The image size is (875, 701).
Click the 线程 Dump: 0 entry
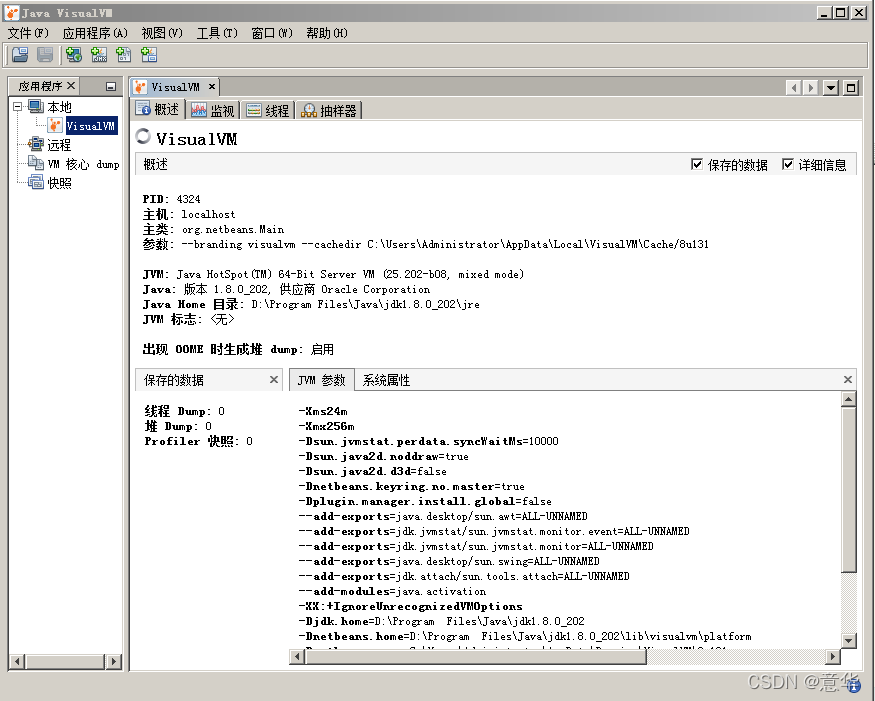coord(184,411)
